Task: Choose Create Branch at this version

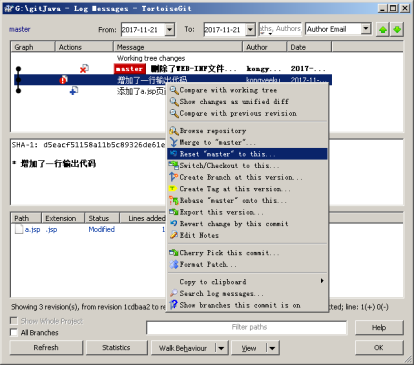Action: click(x=247, y=177)
